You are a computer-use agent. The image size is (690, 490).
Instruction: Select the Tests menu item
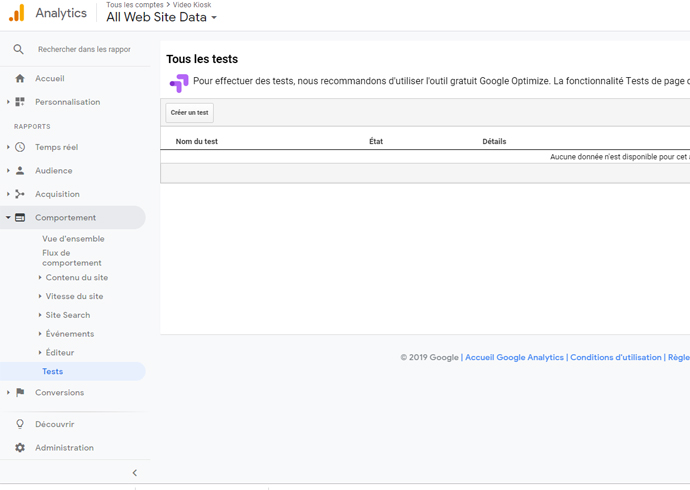coord(52,371)
